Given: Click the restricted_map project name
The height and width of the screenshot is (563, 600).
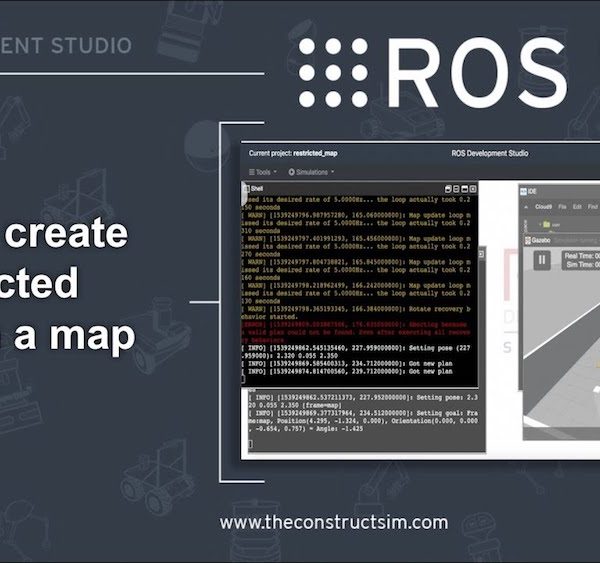Looking at the screenshot, I should [315, 153].
